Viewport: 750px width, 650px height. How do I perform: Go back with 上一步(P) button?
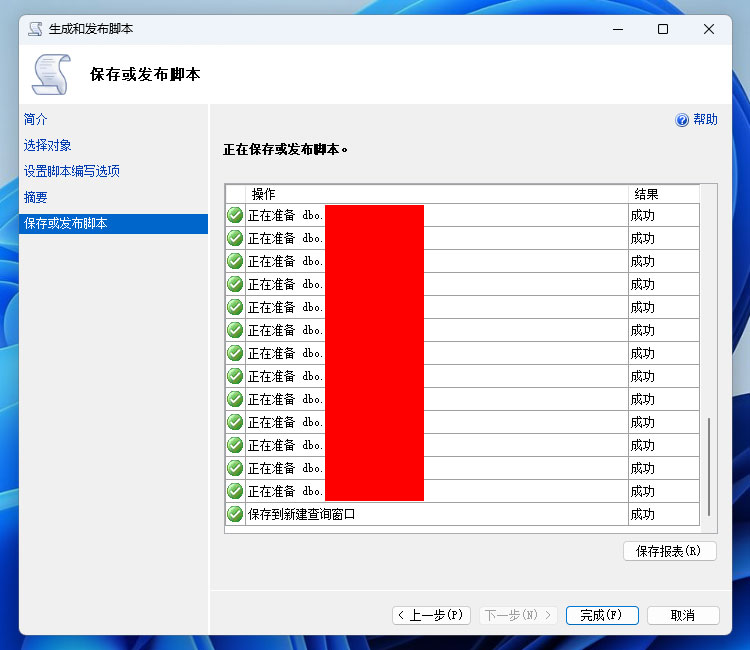[431, 615]
